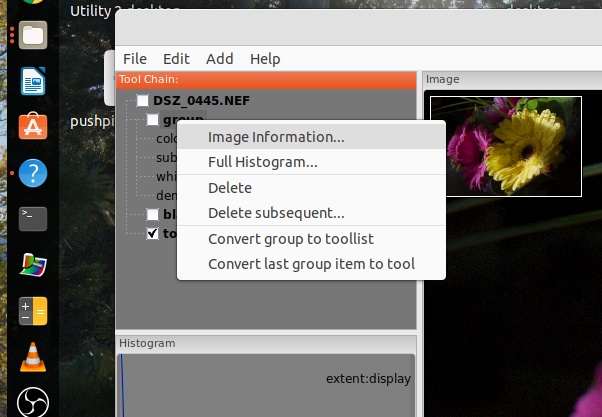The width and height of the screenshot is (602, 417).
Task: Open the File menu
Action: click(x=135, y=59)
